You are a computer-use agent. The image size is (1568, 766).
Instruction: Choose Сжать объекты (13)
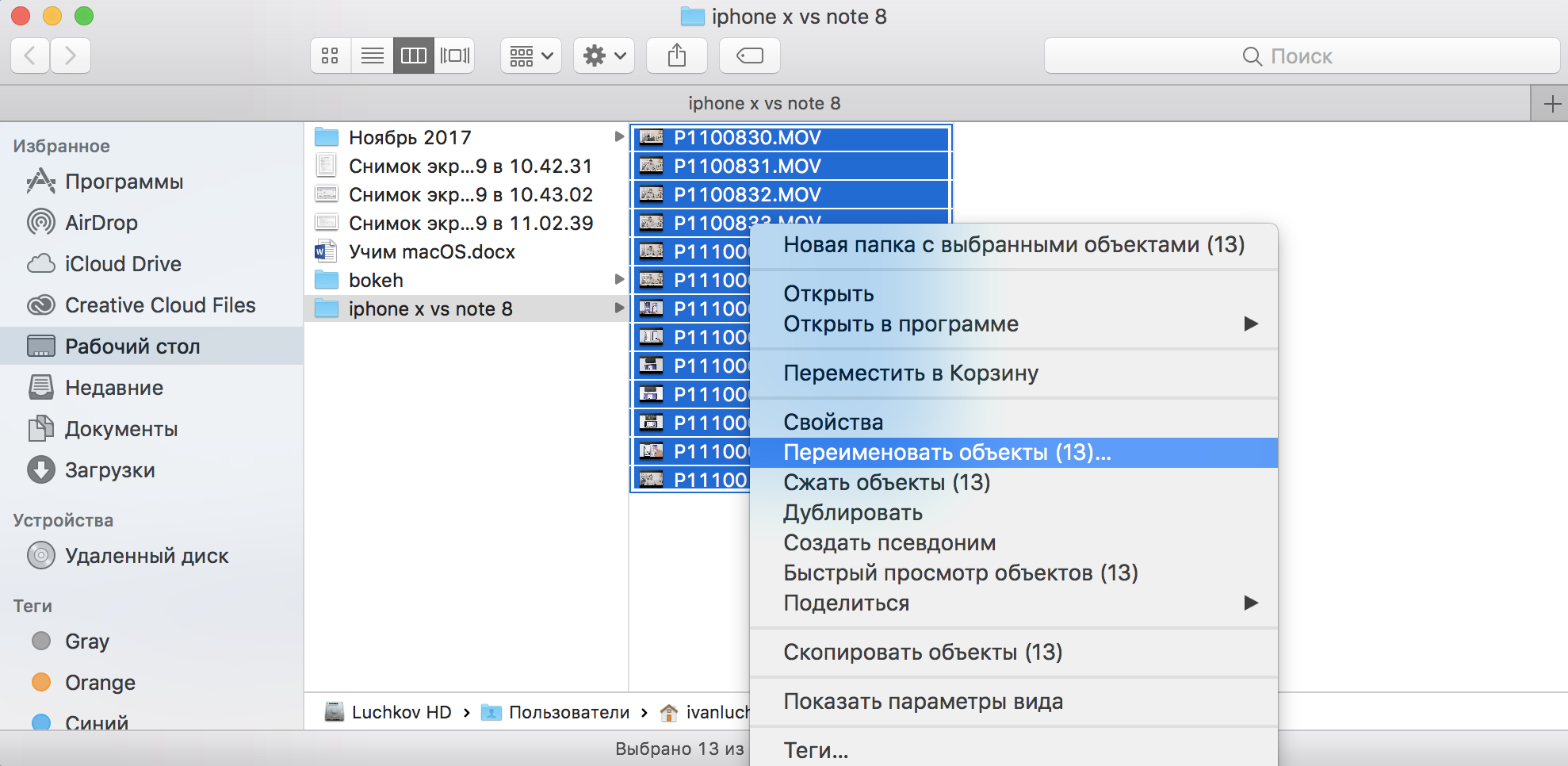[x=1014, y=483]
